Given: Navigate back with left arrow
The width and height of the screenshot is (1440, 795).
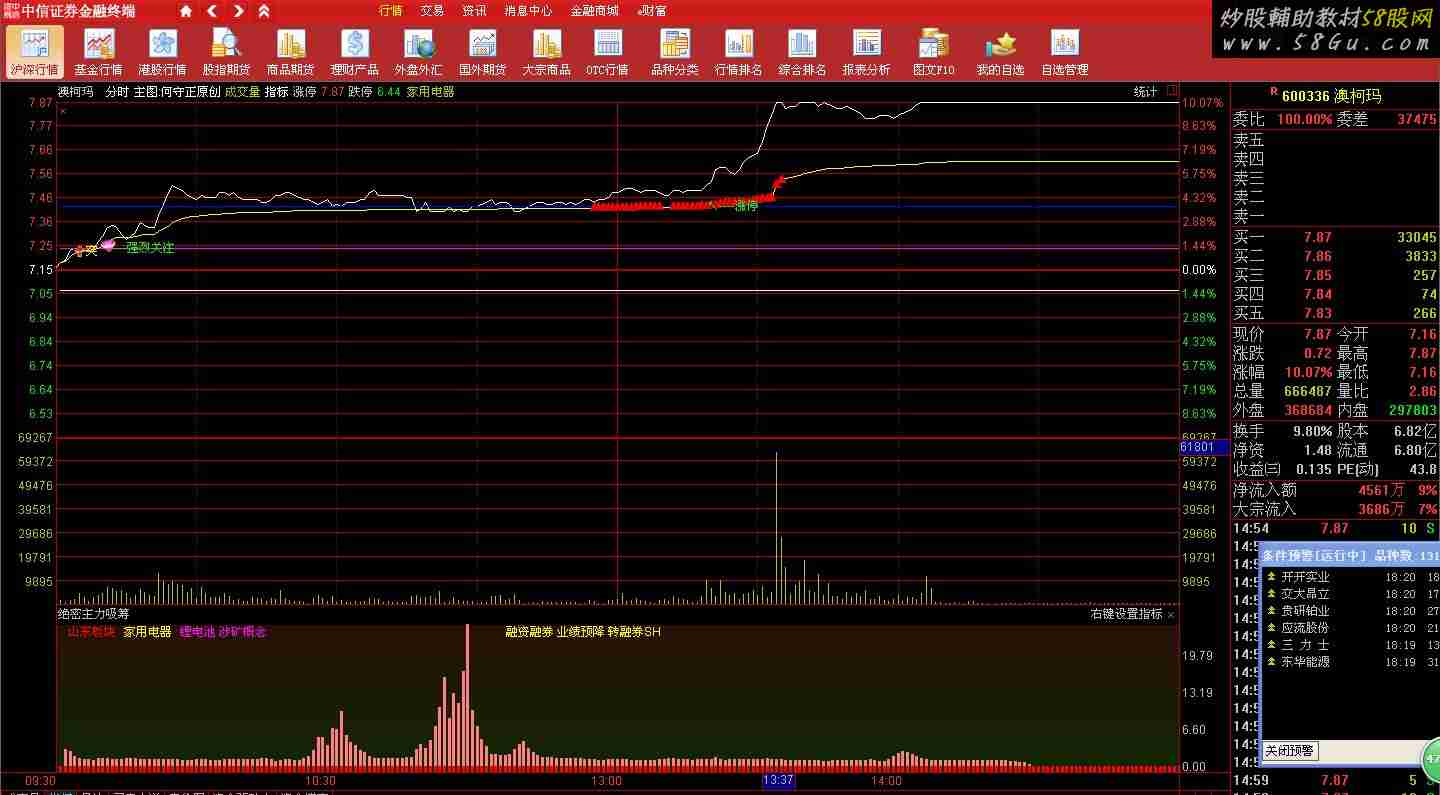Looking at the screenshot, I should [x=212, y=11].
